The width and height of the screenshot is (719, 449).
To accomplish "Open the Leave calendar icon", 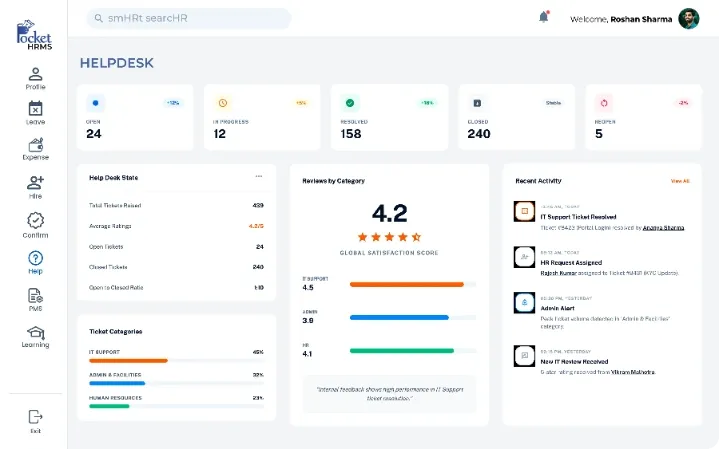I will pyautogui.click(x=35, y=110).
